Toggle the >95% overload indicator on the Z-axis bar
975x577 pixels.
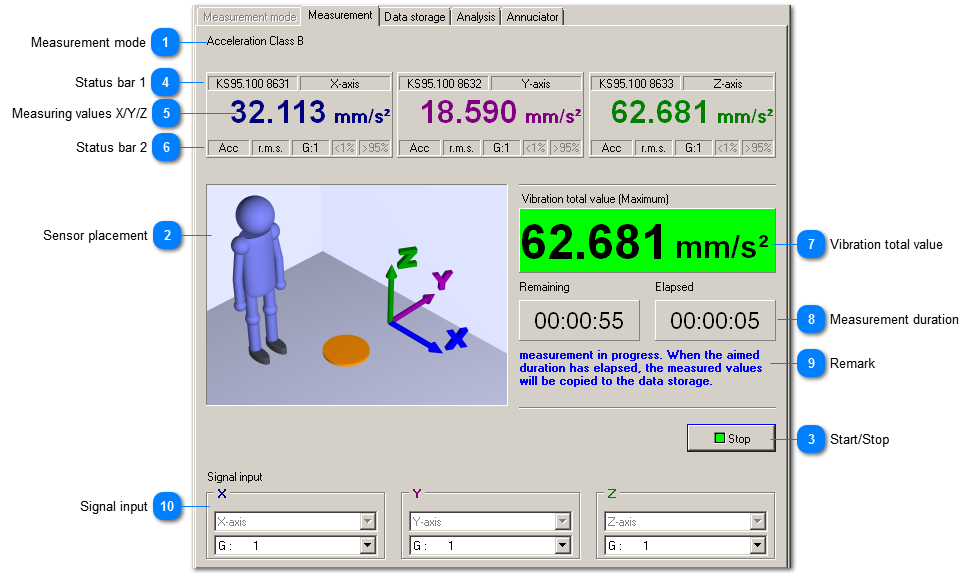(757, 147)
